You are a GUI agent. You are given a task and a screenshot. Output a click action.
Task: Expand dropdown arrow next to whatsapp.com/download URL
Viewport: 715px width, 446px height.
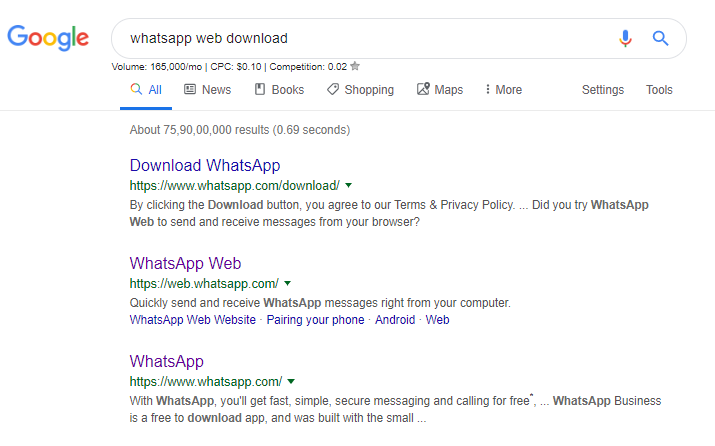pos(348,185)
